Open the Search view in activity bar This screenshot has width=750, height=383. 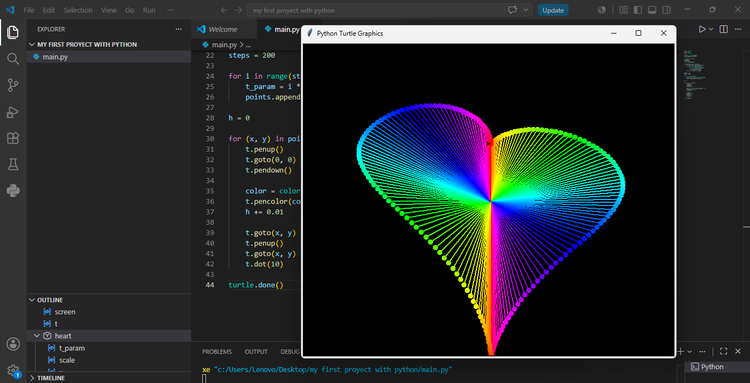tap(13, 59)
